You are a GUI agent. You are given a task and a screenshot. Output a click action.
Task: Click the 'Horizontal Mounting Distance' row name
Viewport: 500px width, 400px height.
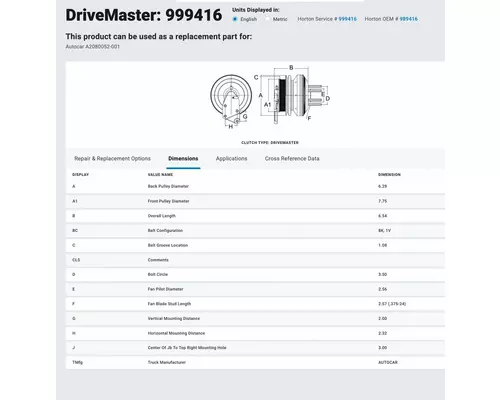[x=176, y=333]
